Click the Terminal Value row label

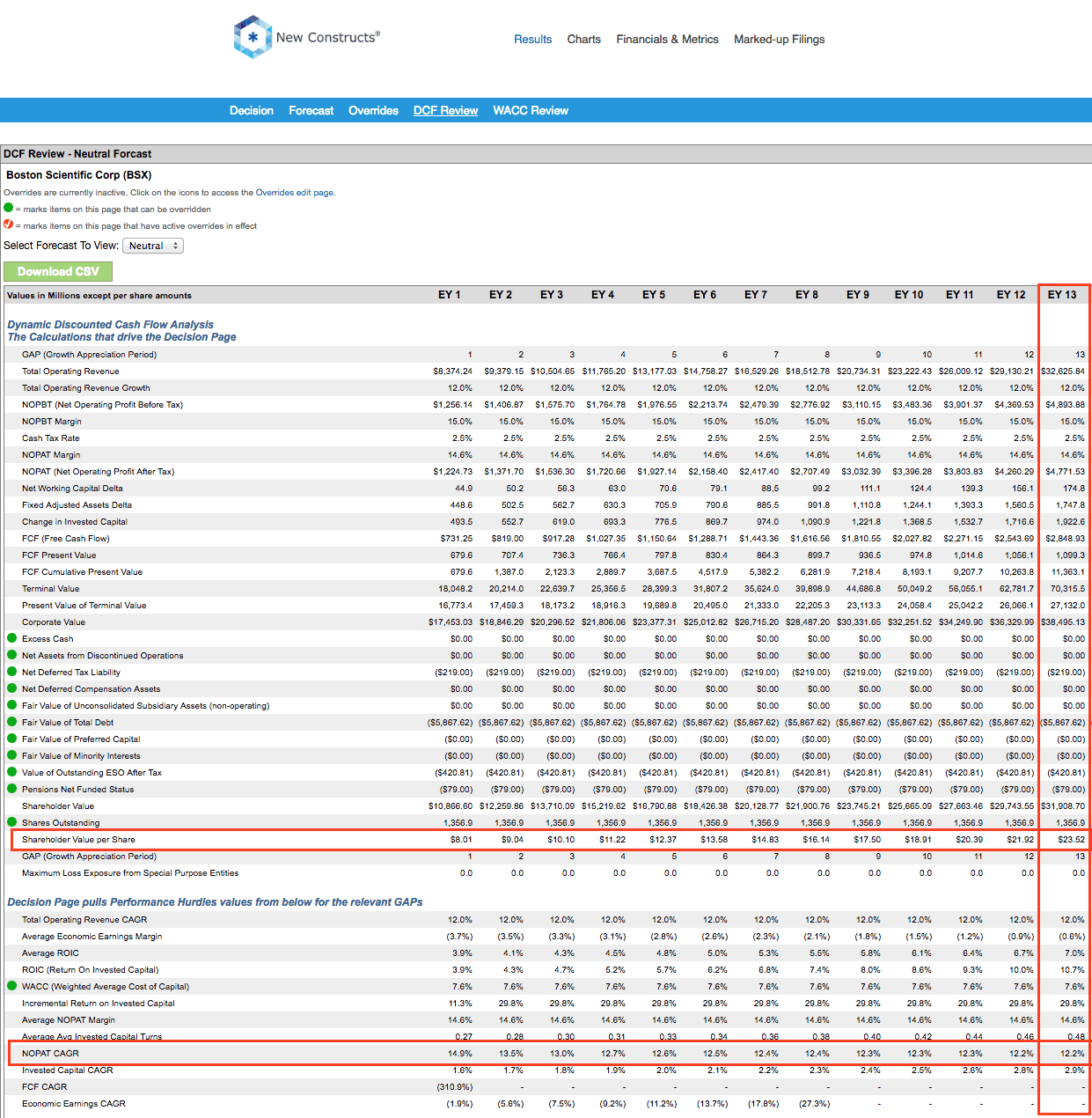[x=51, y=588]
